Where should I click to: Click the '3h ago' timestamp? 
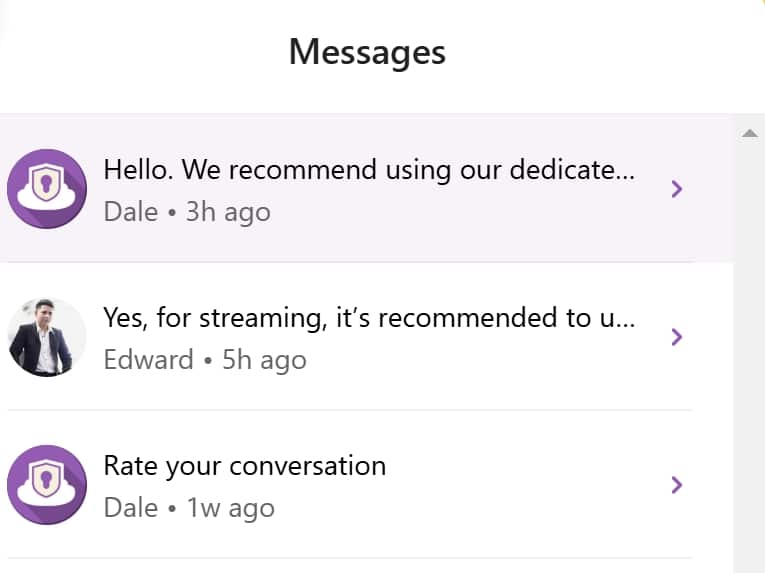pyautogui.click(x=228, y=212)
